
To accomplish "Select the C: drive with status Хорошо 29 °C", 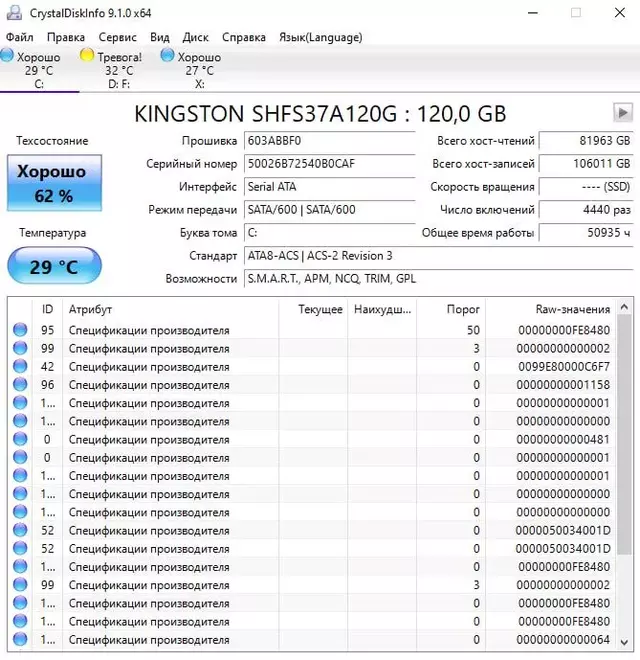I will 39,69.
